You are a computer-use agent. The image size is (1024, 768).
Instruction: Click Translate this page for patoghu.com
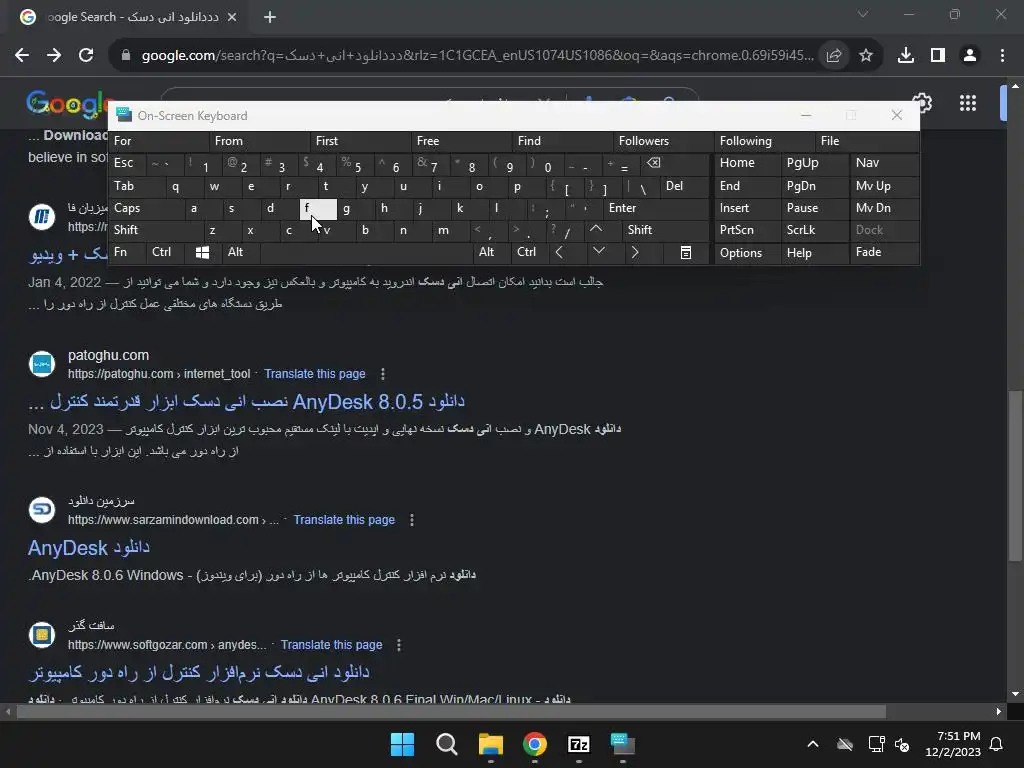pyautogui.click(x=315, y=374)
